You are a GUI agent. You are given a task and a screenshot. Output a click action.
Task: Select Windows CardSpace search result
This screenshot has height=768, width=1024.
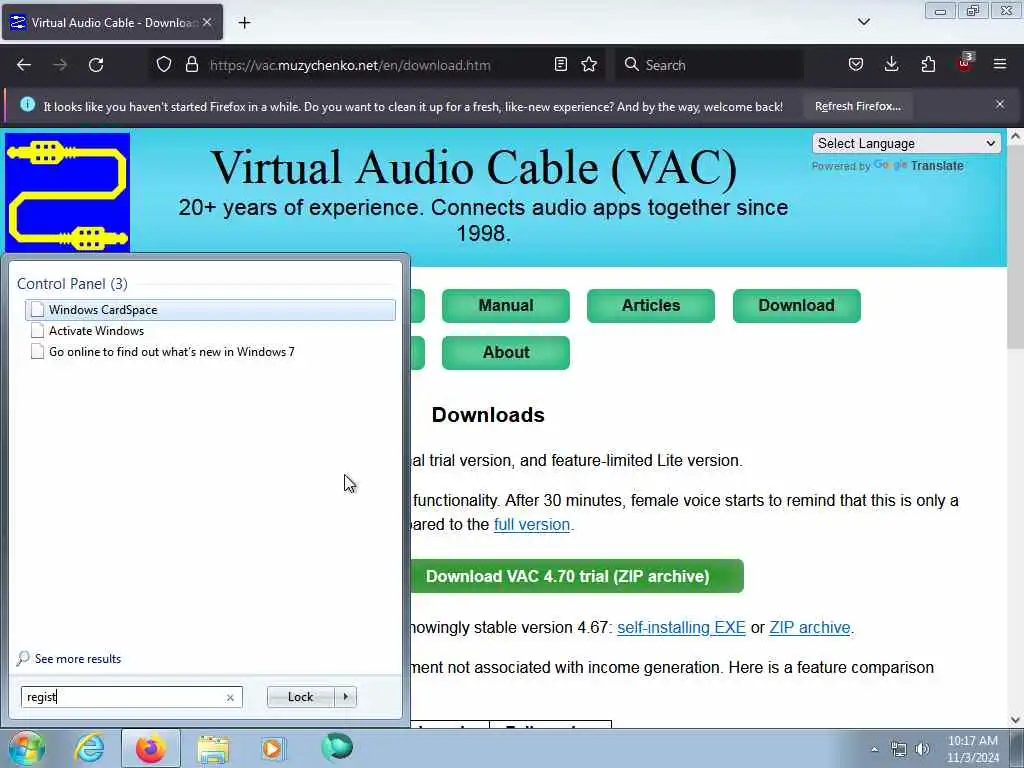210,310
